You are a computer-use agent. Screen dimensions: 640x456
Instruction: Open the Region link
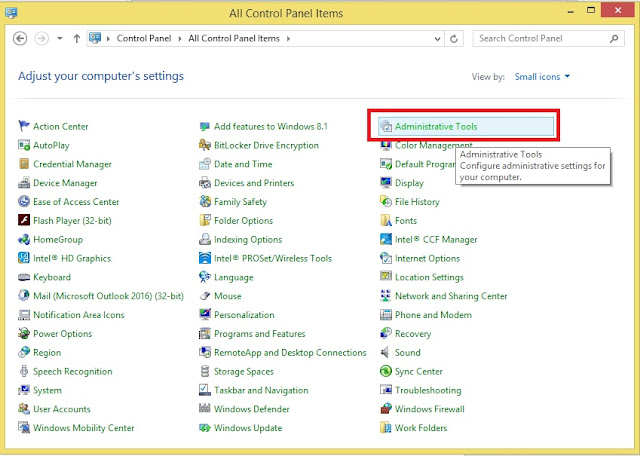click(x=47, y=352)
